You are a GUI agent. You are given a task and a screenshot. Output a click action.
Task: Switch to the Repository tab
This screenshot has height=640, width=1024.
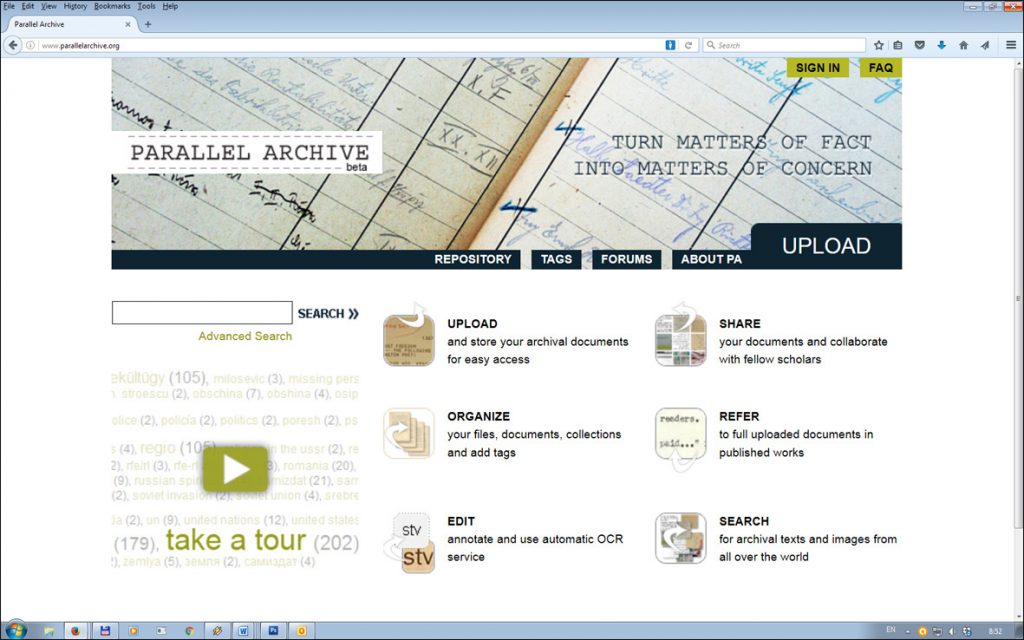[472, 259]
